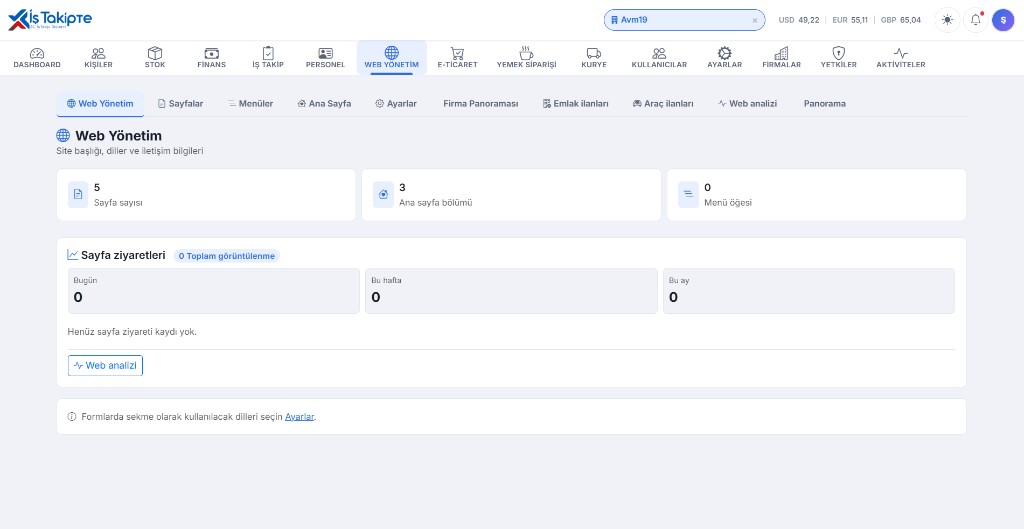Click the Avm19 company selector field
The height and width of the screenshot is (529, 1024).
point(684,20)
